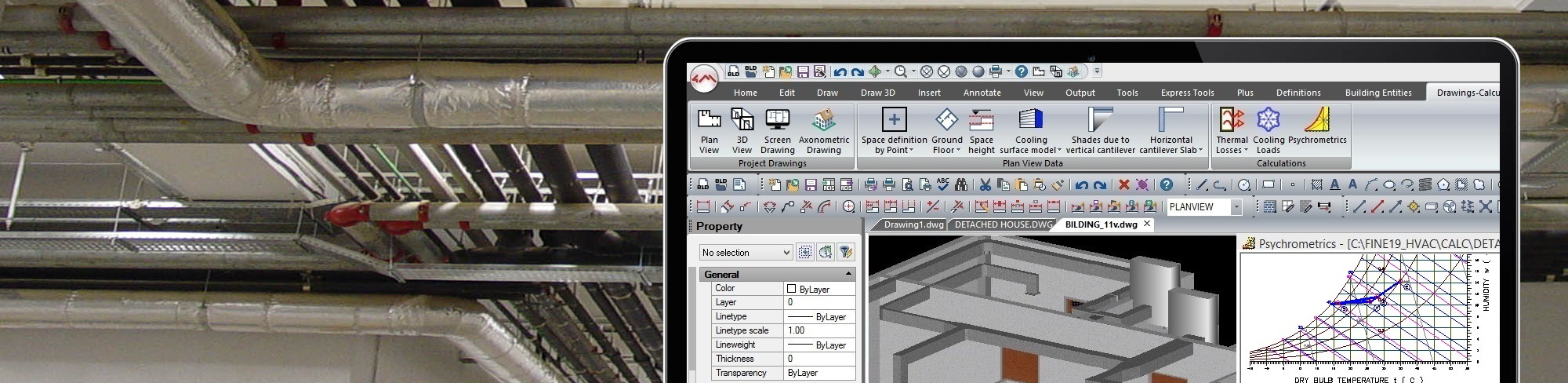Viewport: 1568px width, 383px height.
Task: Click the Cut scissors icon
Action: 985,184
